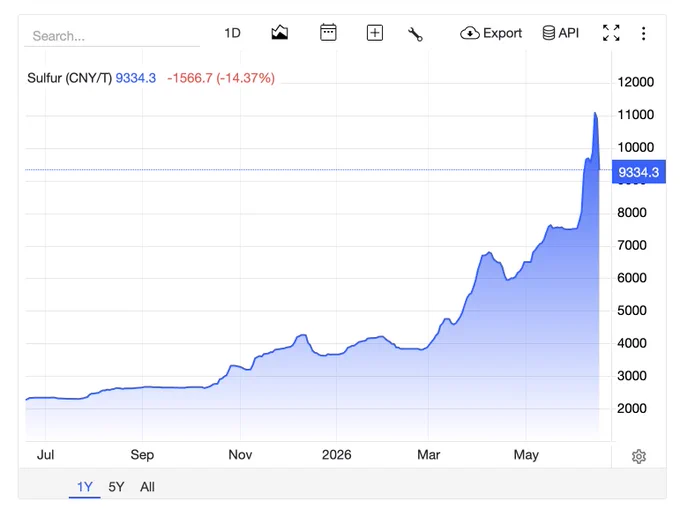680x517 pixels.
Task: Select the All range tab
Action: tap(147, 487)
